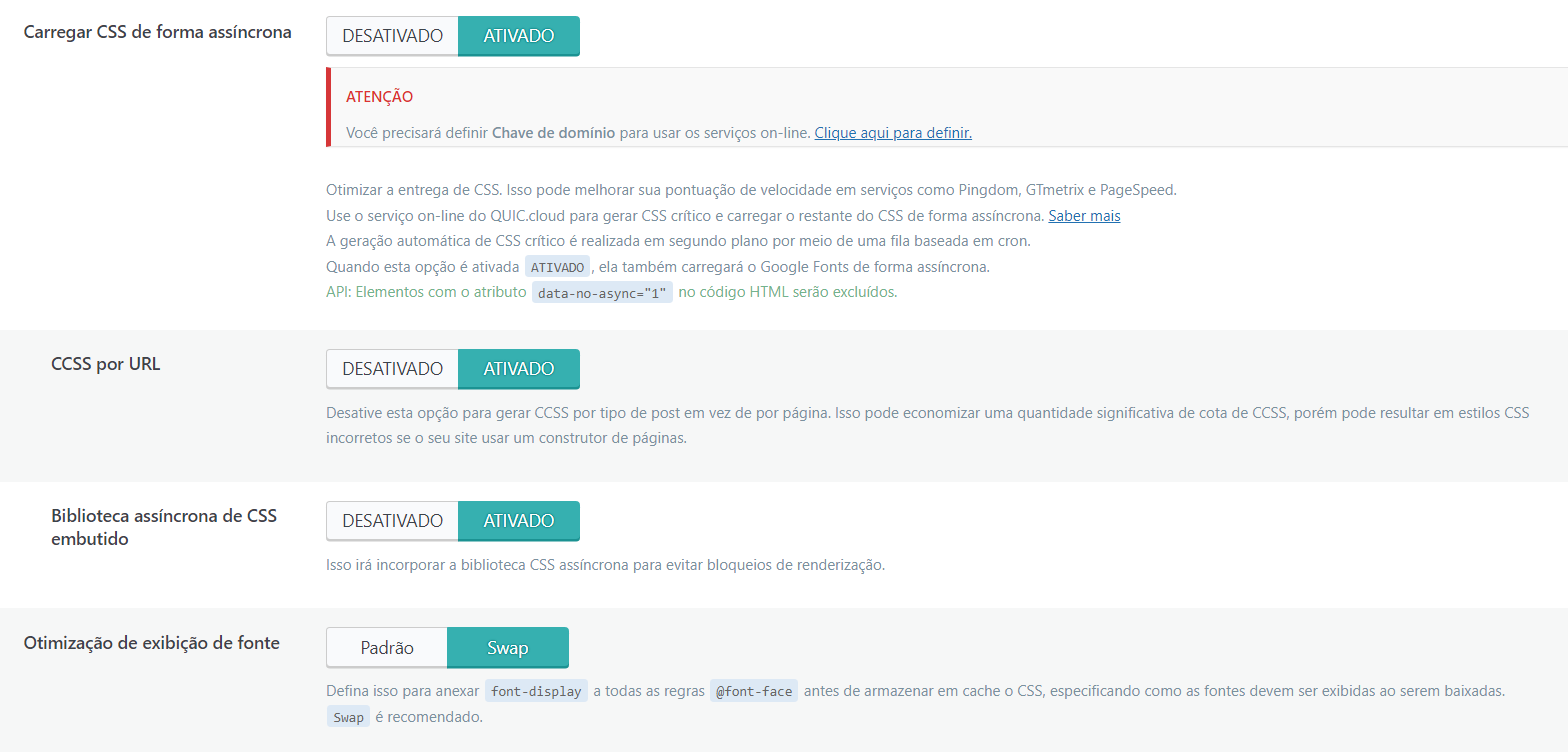The image size is (1568, 752).
Task: Open the 'Clique aqui para definir' link
Action: coord(892,133)
